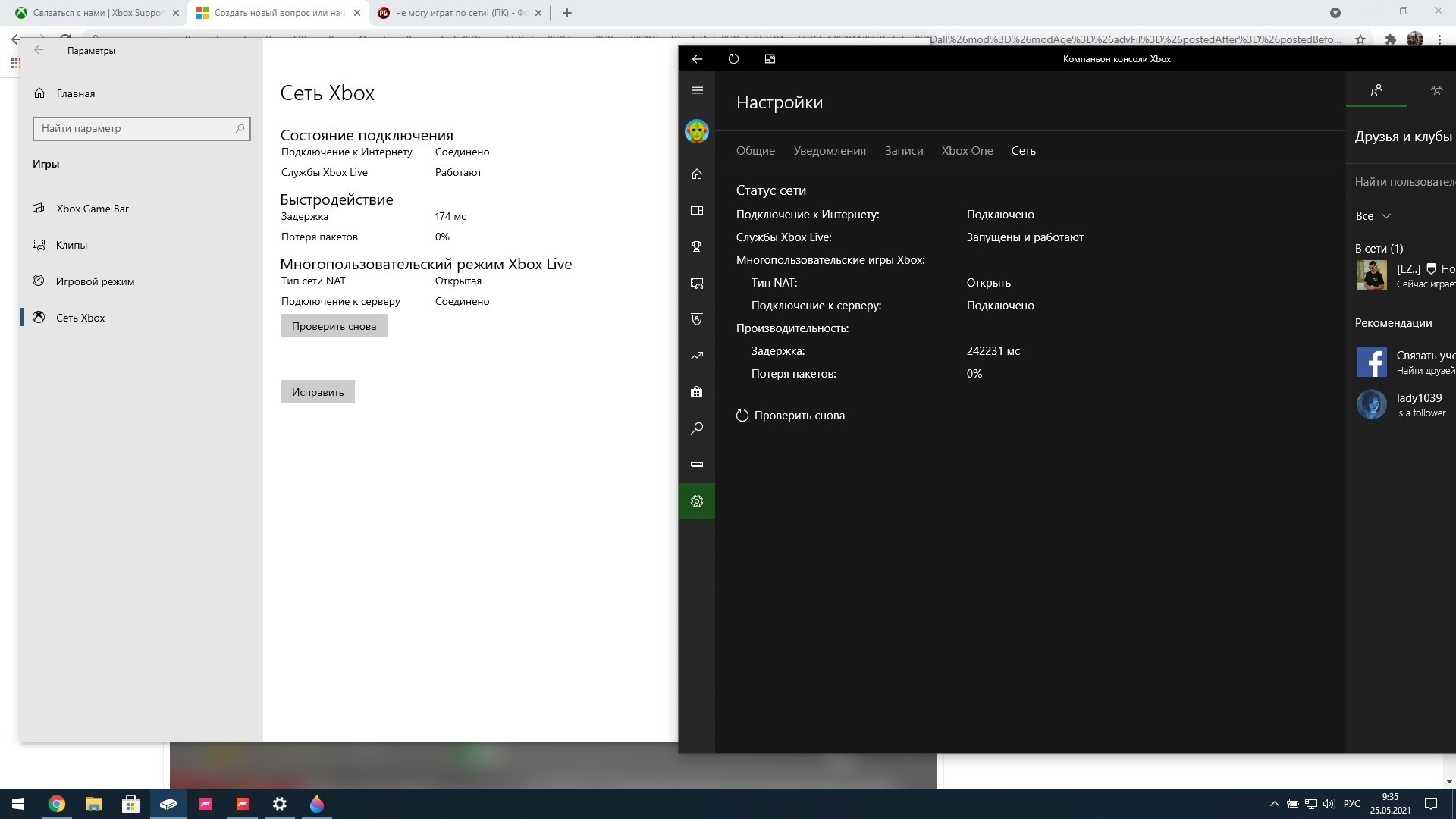This screenshot has width=1456, height=819.
Task: Switch to the Уведомления settings tab
Action: click(x=830, y=151)
